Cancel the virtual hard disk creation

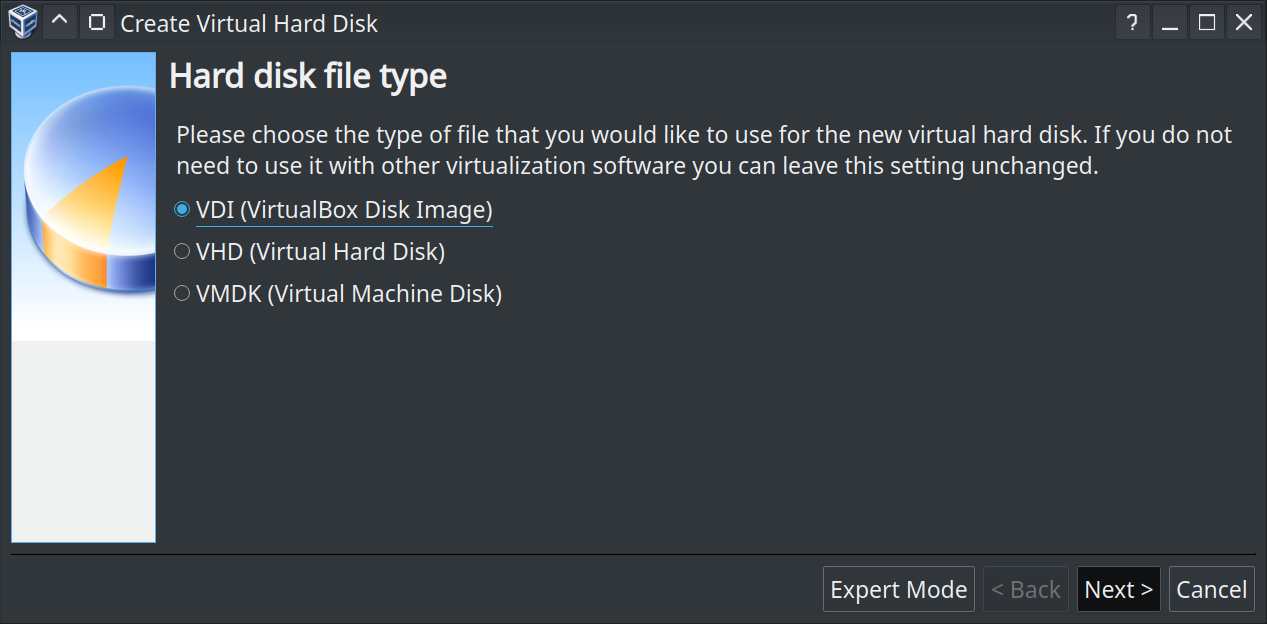(1211, 590)
